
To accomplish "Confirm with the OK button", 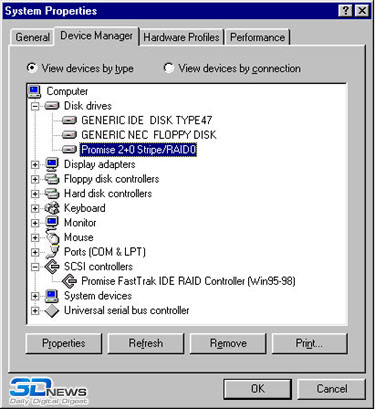I will (258, 389).
